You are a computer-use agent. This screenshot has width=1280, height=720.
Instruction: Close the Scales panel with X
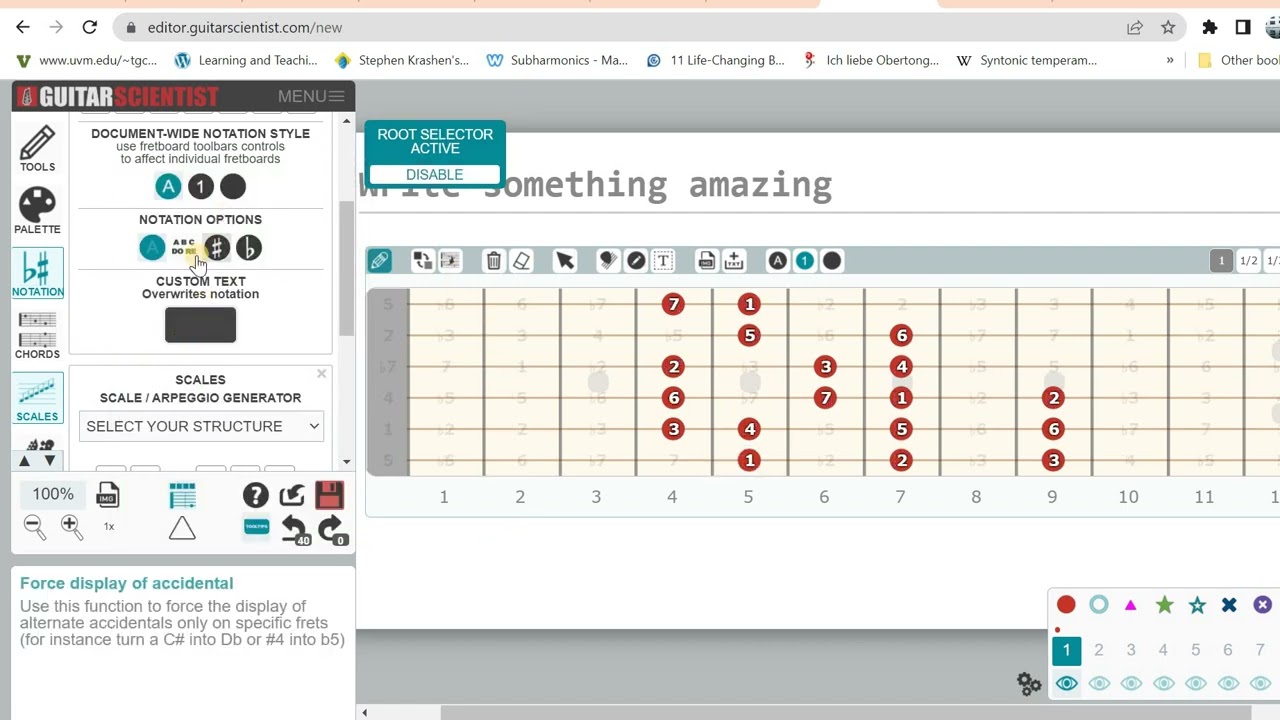coord(321,374)
